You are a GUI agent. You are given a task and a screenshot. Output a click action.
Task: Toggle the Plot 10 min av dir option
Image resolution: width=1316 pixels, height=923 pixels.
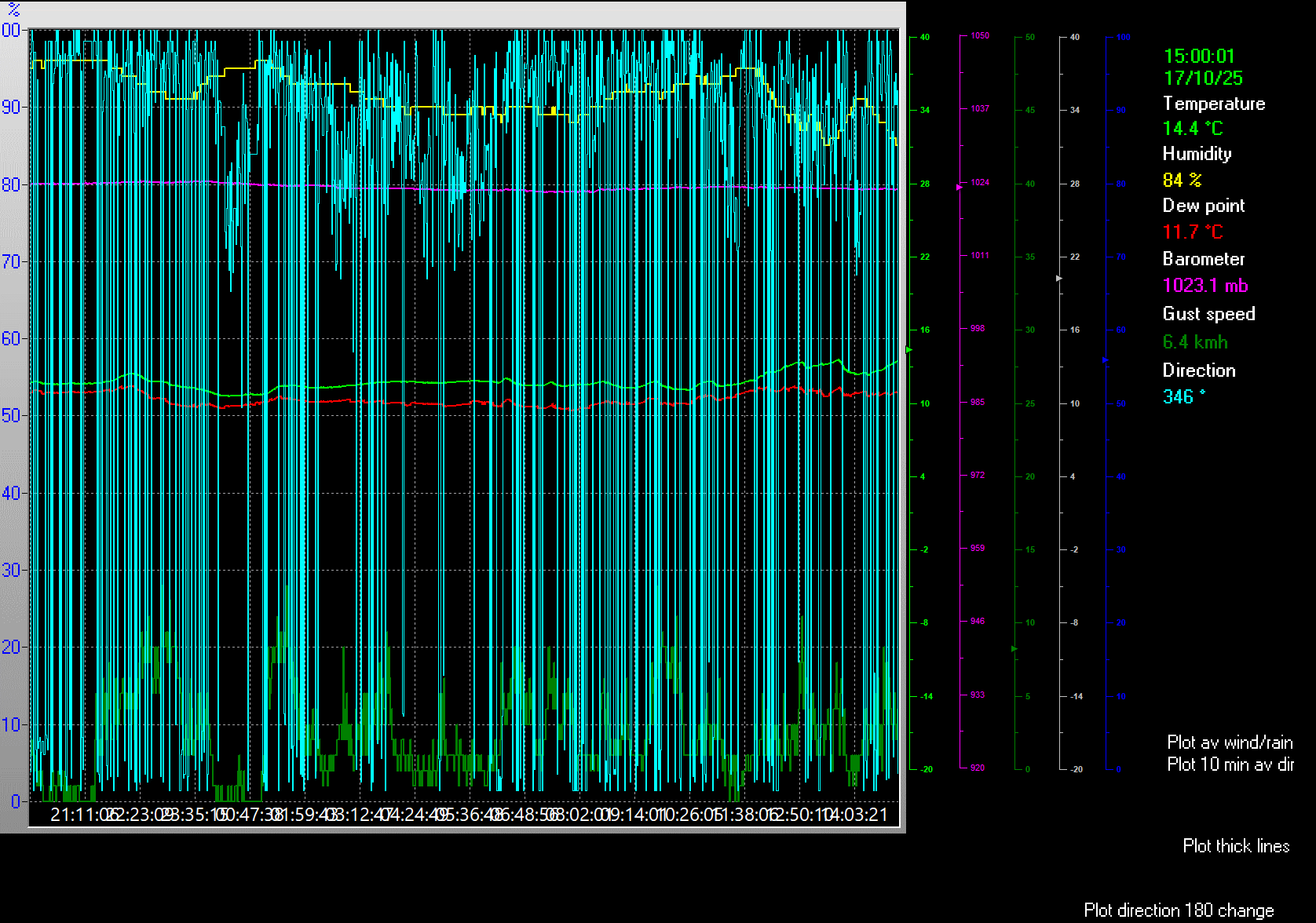1230,764
